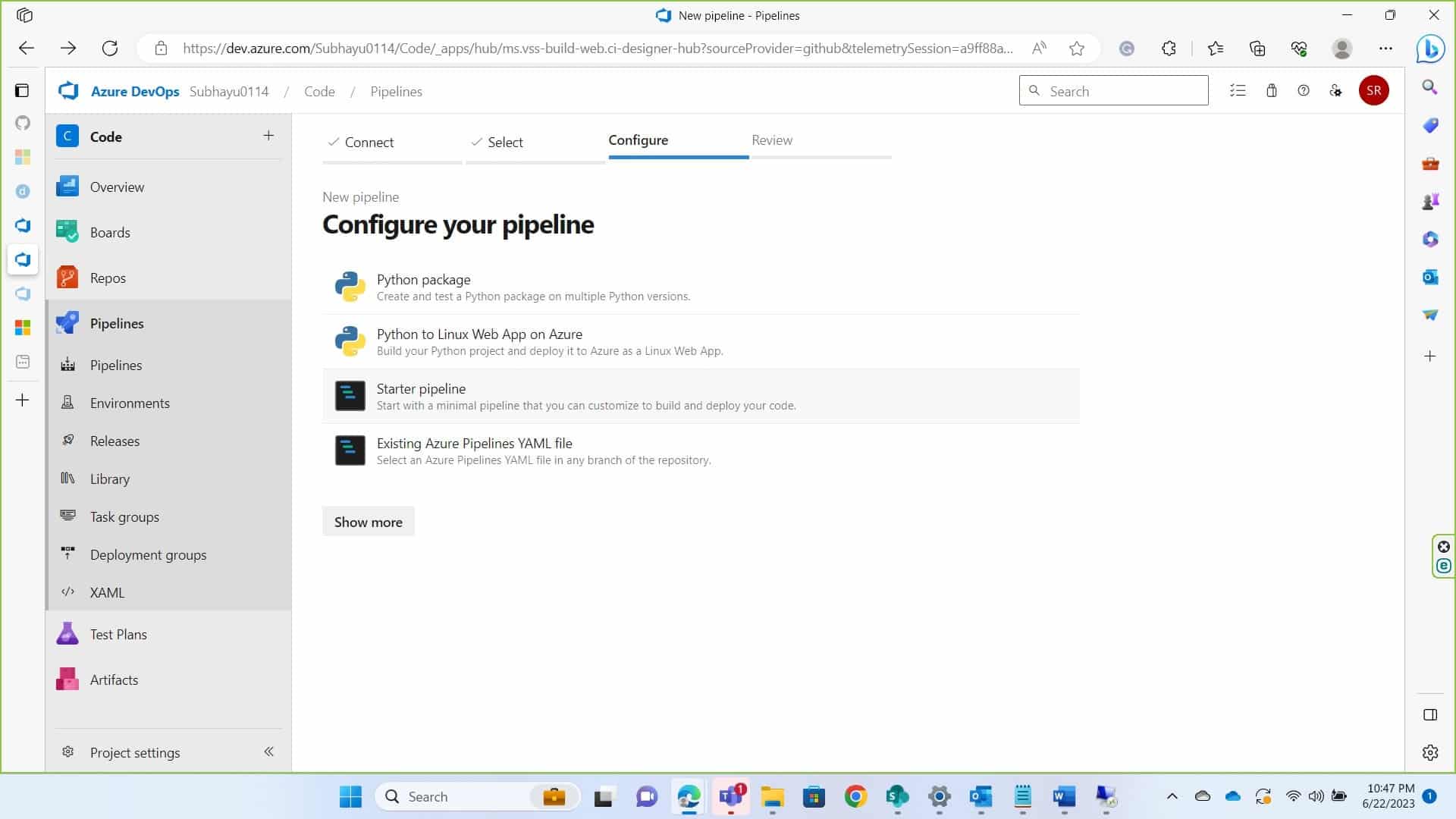Click the SR profile avatar
This screenshot has height=819, width=1456.
point(1373,91)
